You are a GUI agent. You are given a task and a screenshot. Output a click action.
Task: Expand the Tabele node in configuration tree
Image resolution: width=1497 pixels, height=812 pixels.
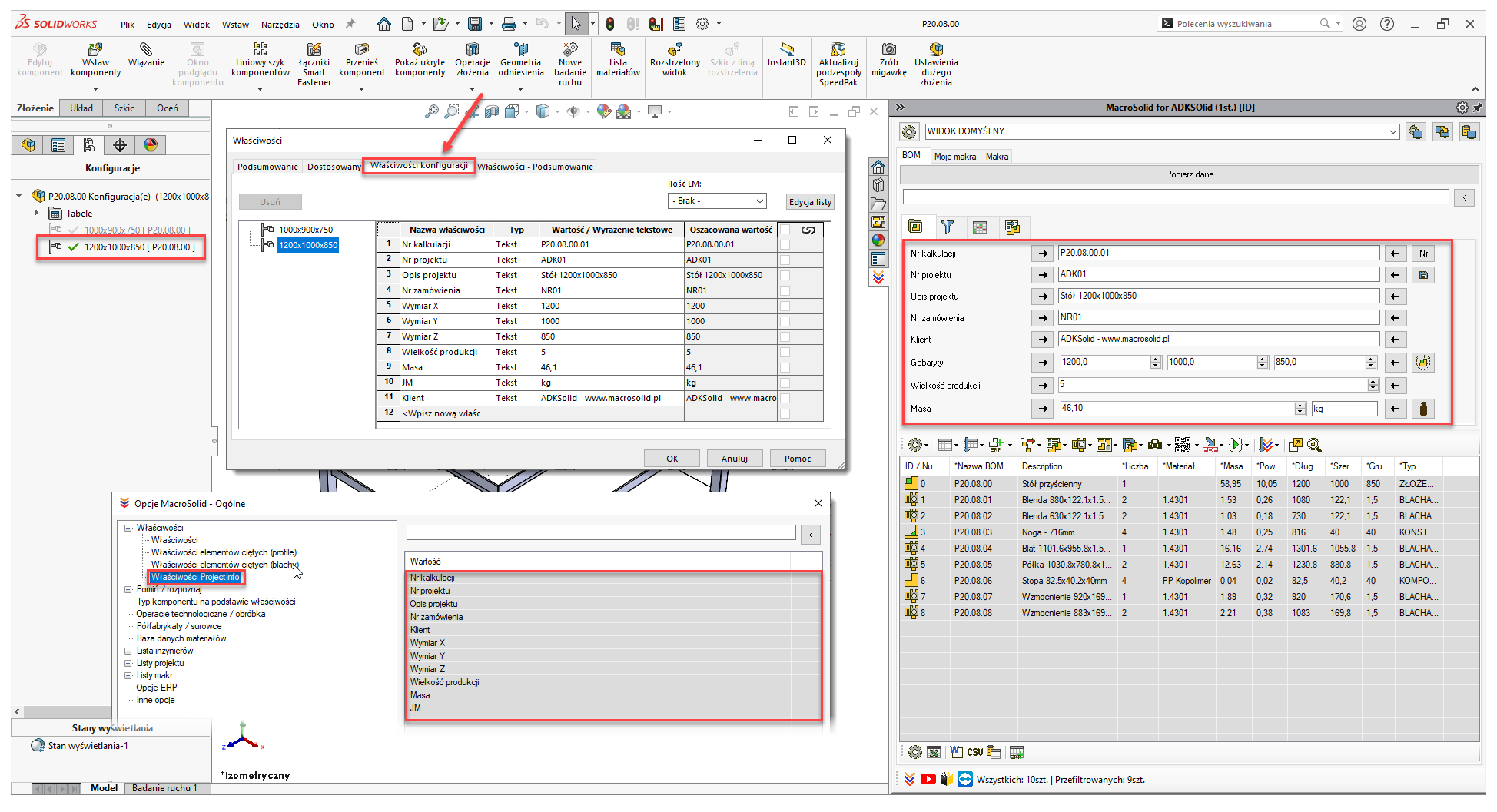pyautogui.click(x=36, y=213)
